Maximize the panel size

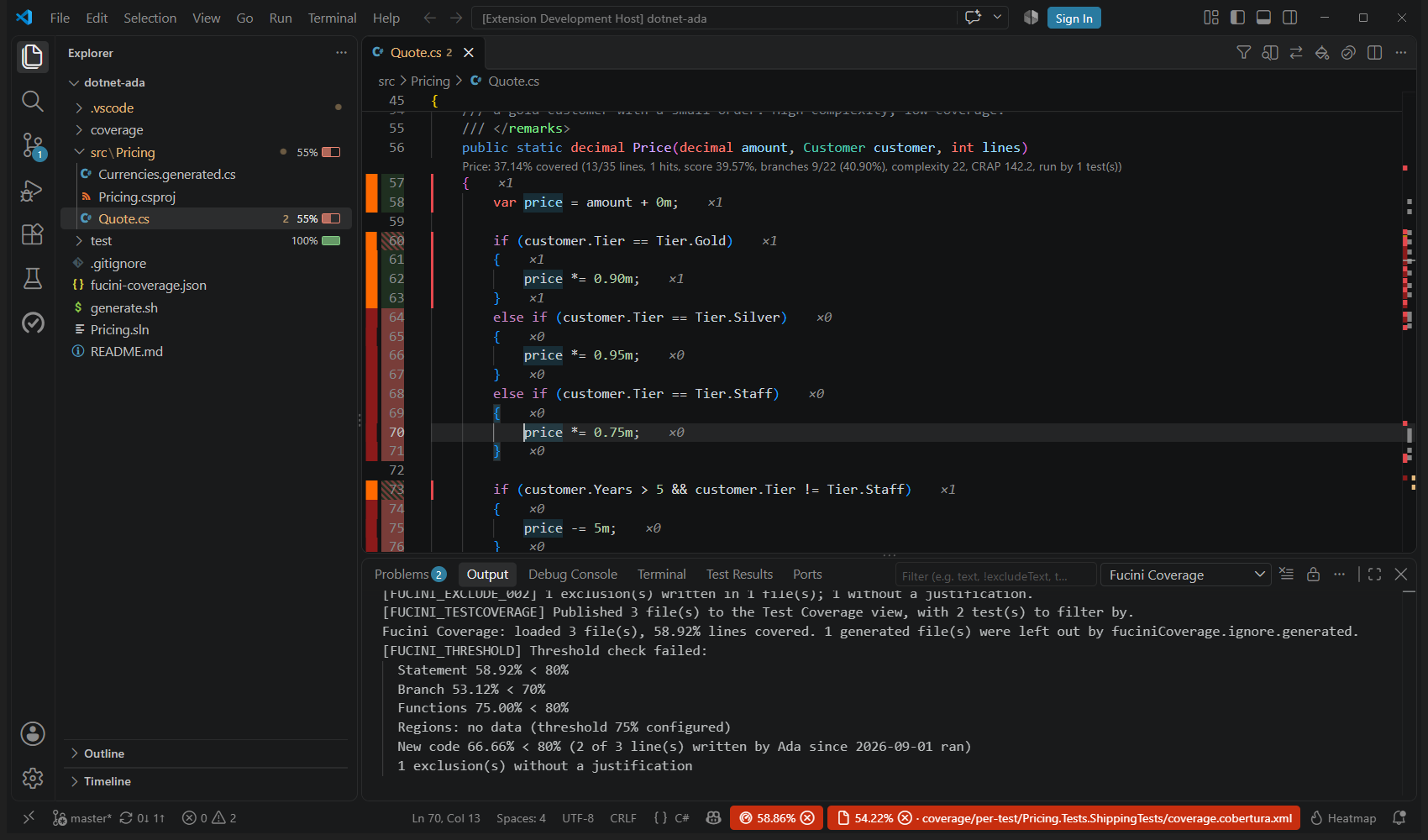[x=1374, y=575]
